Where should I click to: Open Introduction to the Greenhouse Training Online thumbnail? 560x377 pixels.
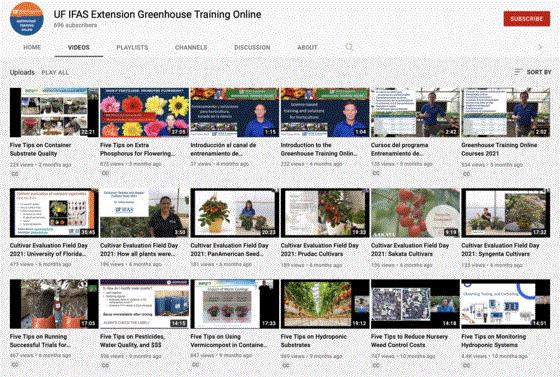coord(325,112)
